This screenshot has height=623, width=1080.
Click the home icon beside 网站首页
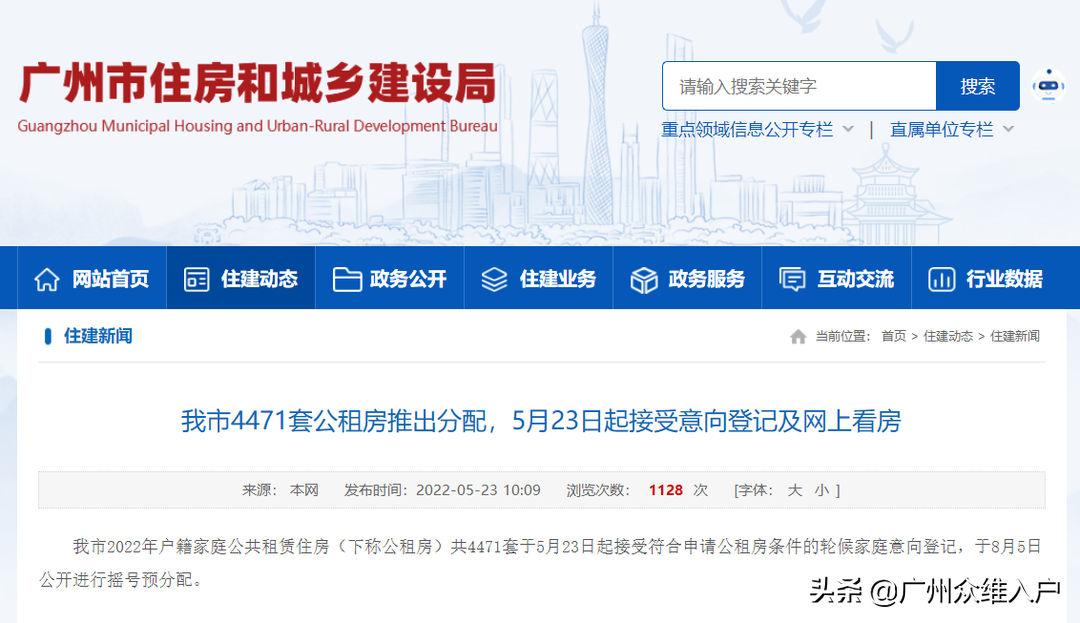coord(47,279)
